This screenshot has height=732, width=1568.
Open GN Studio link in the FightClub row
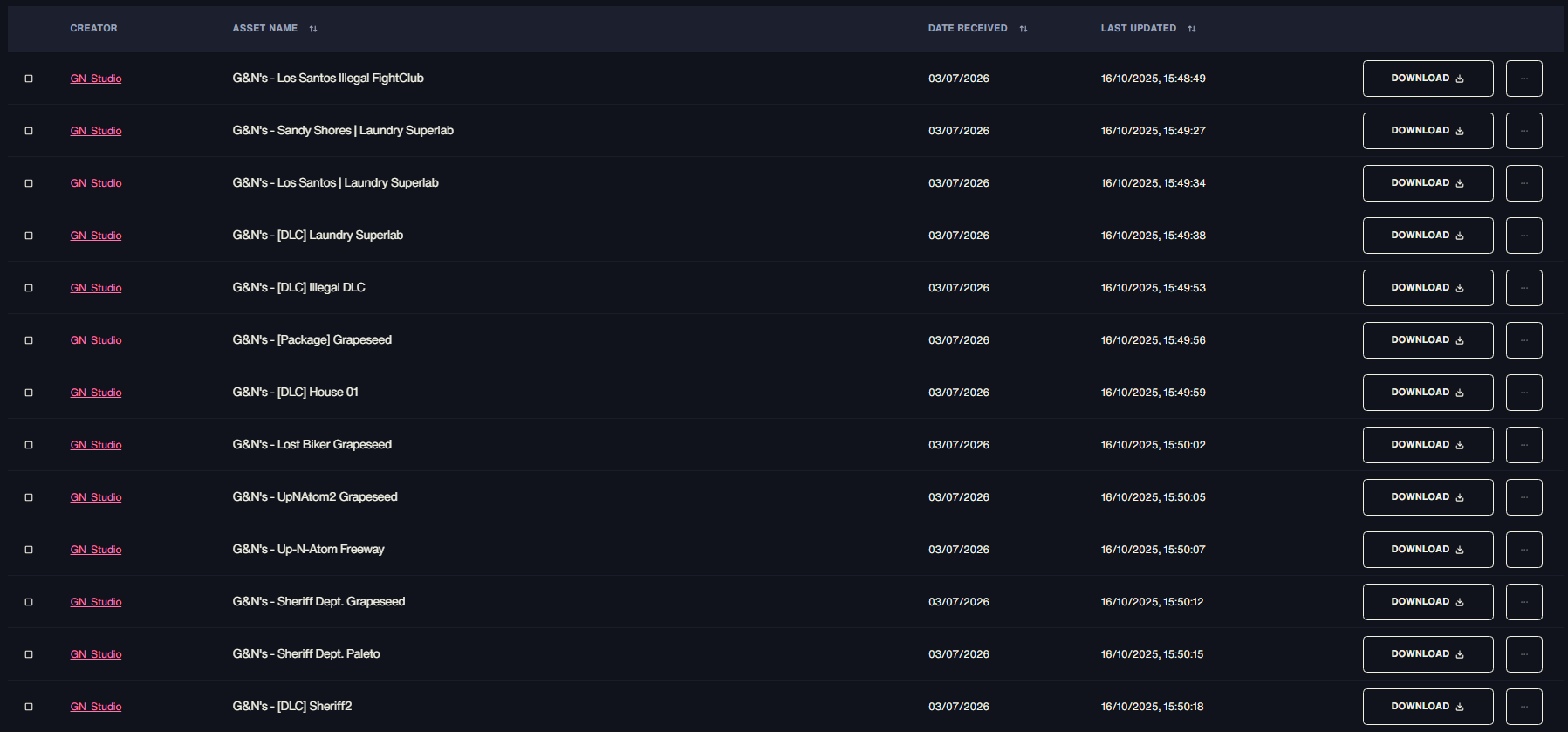coord(96,79)
